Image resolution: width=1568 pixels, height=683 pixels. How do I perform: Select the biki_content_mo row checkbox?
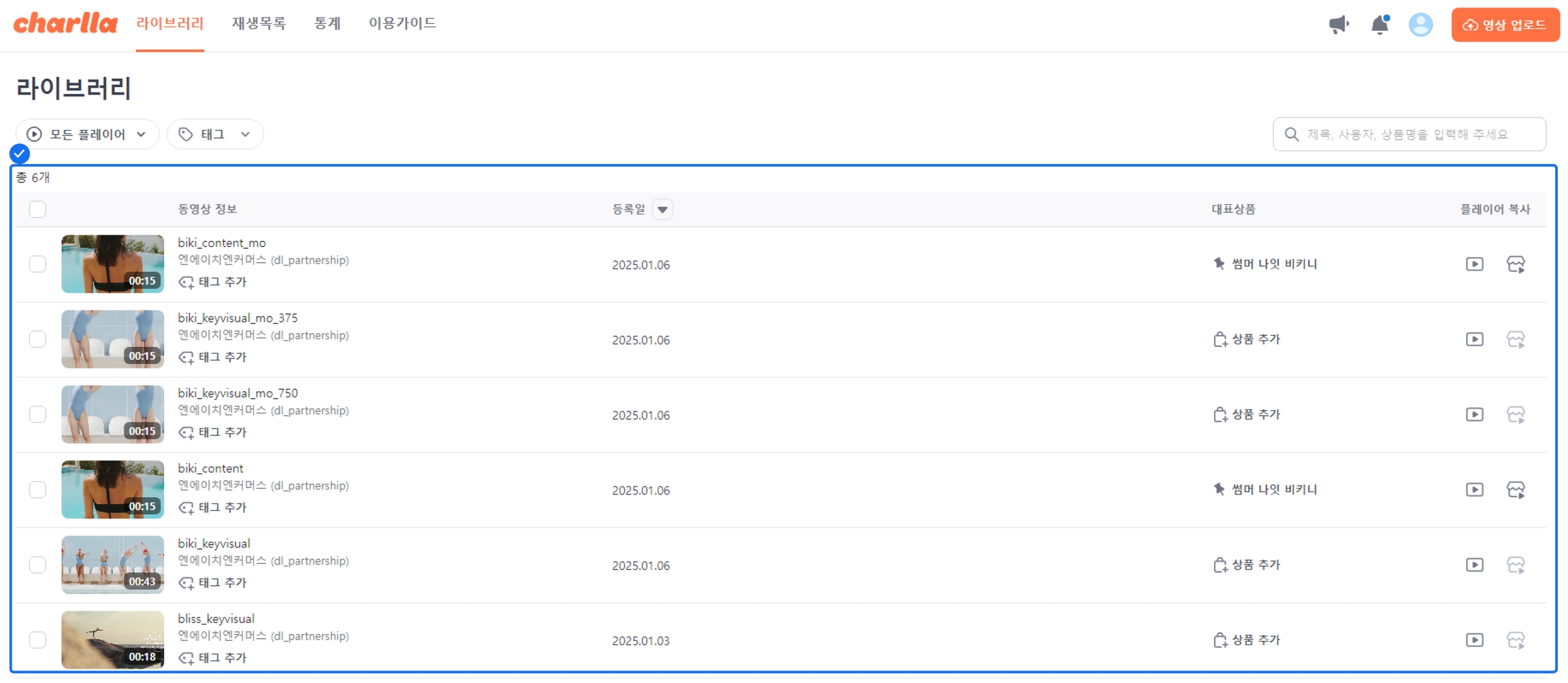coord(37,264)
